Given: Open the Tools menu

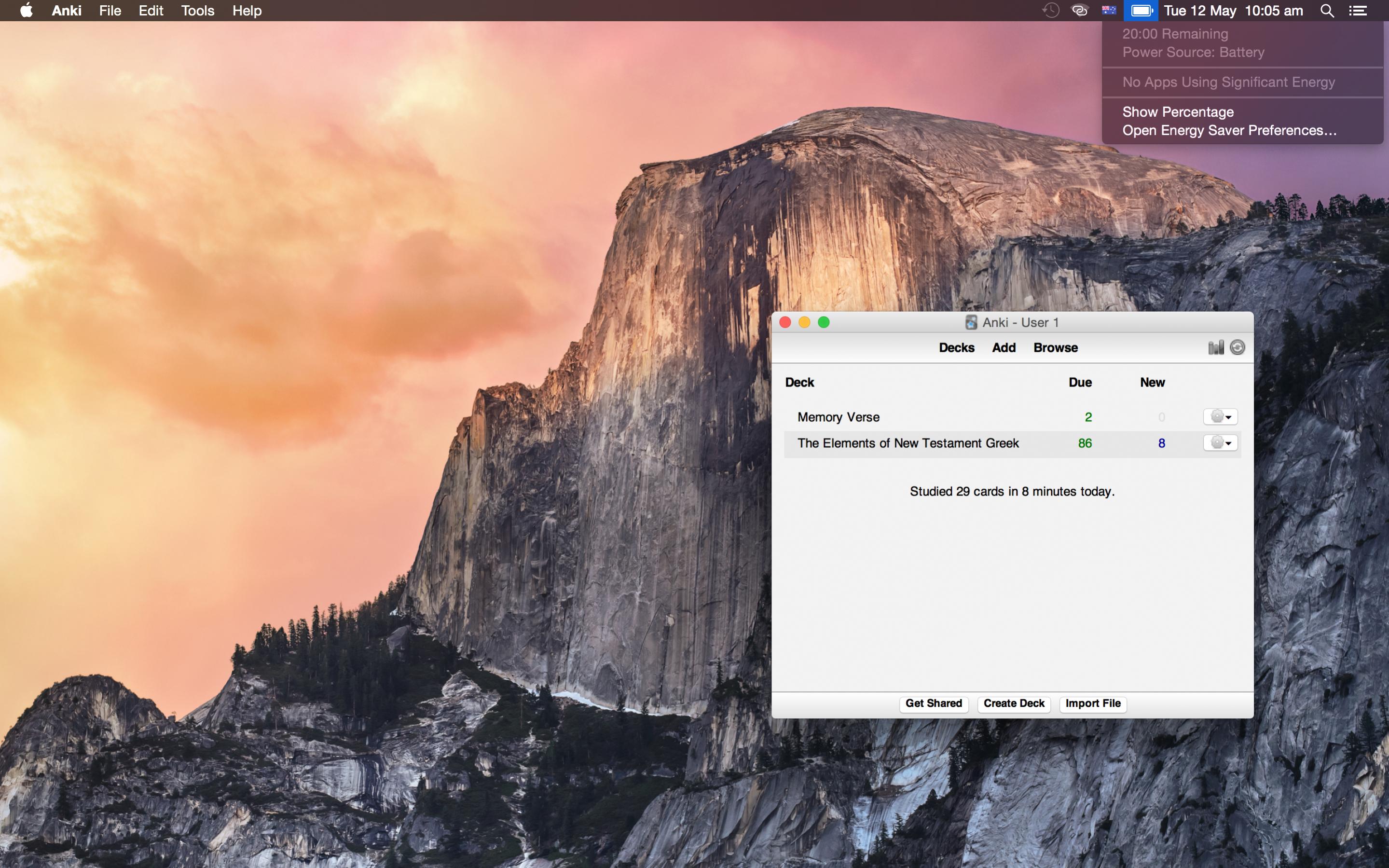Looking at the screenshot, I should coord(197,10).
